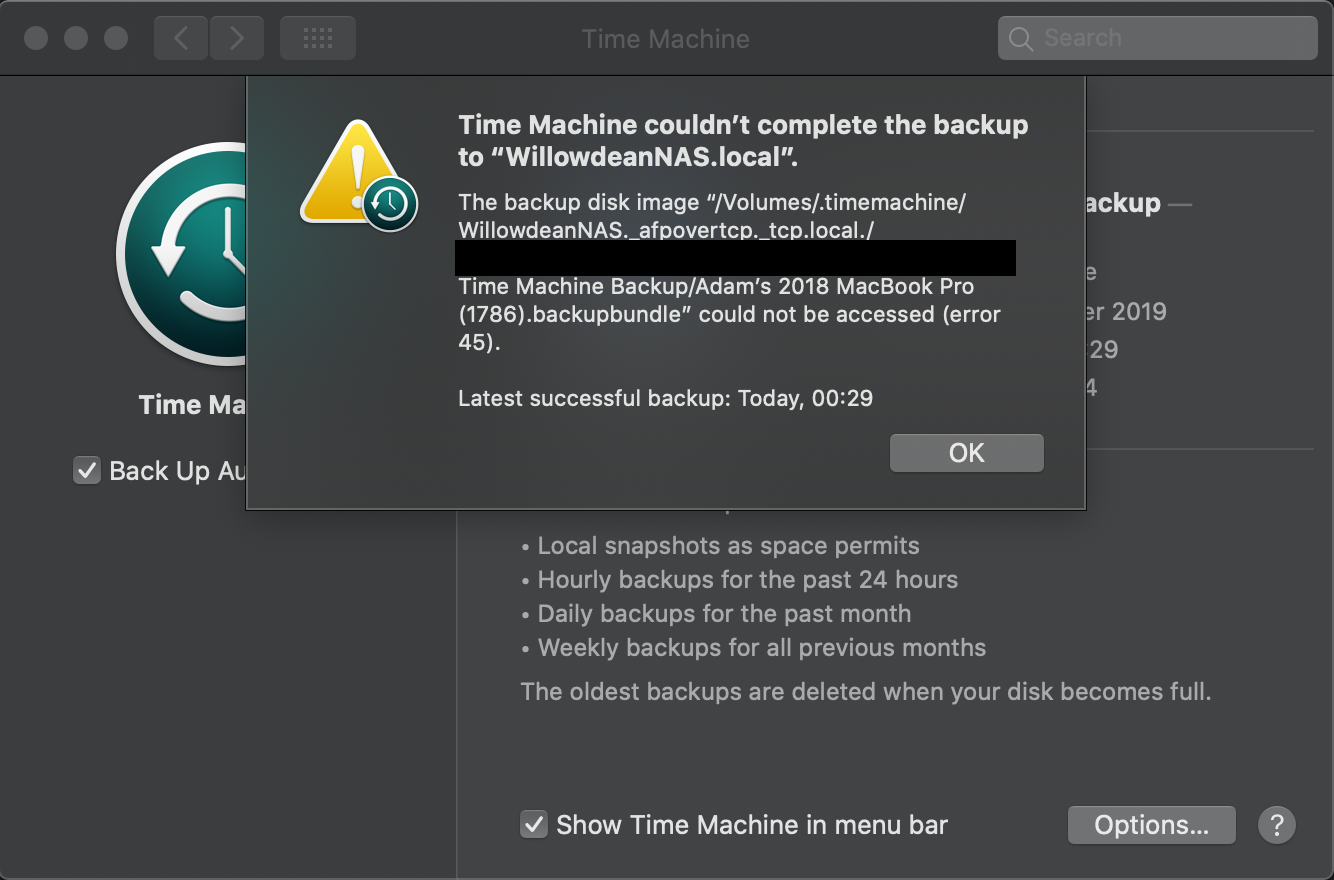Image resolution: width=1334 pixels, height=880 pixels.
Task: Click the Search field
Action: [1157, 38]
